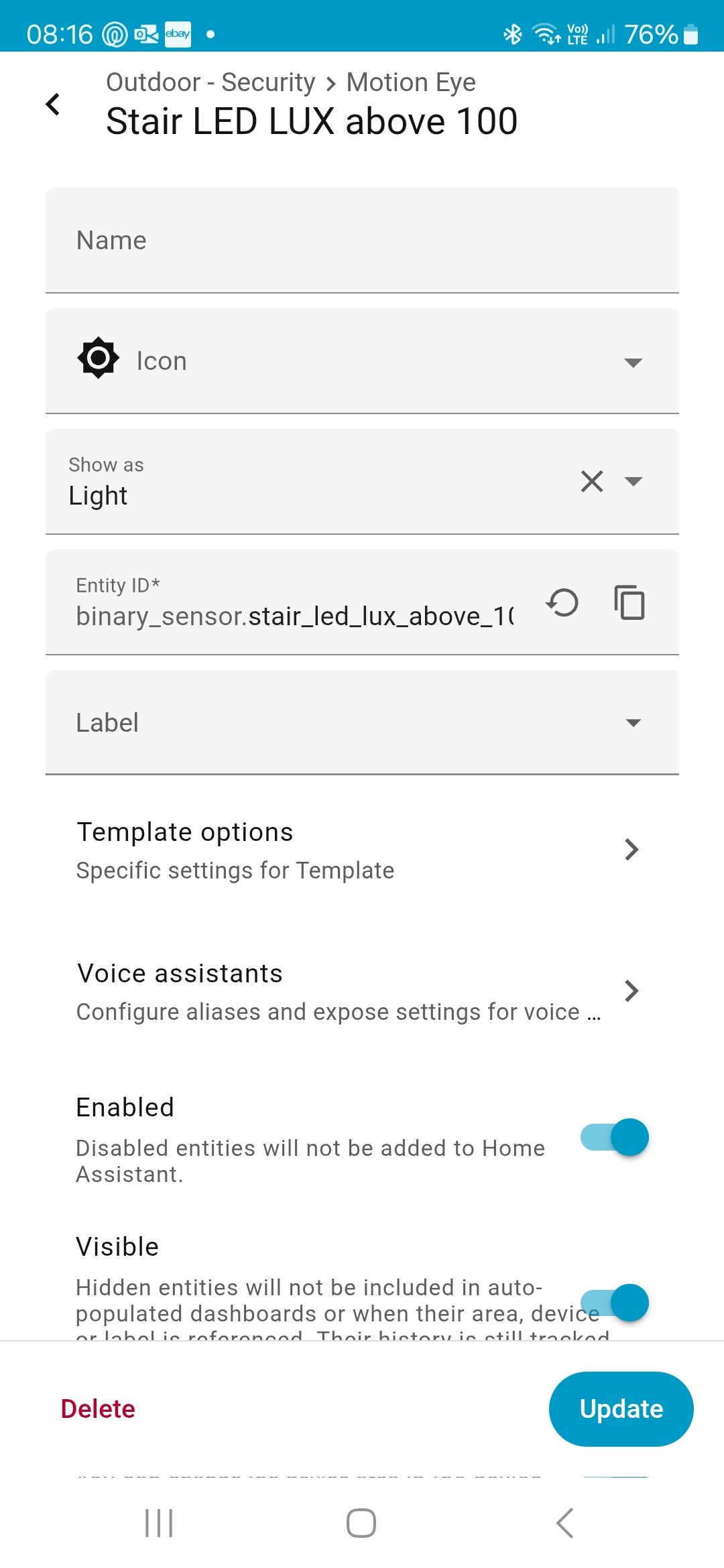
Task: Copy the Entity ID to clipboard
Action: point(629,602)
